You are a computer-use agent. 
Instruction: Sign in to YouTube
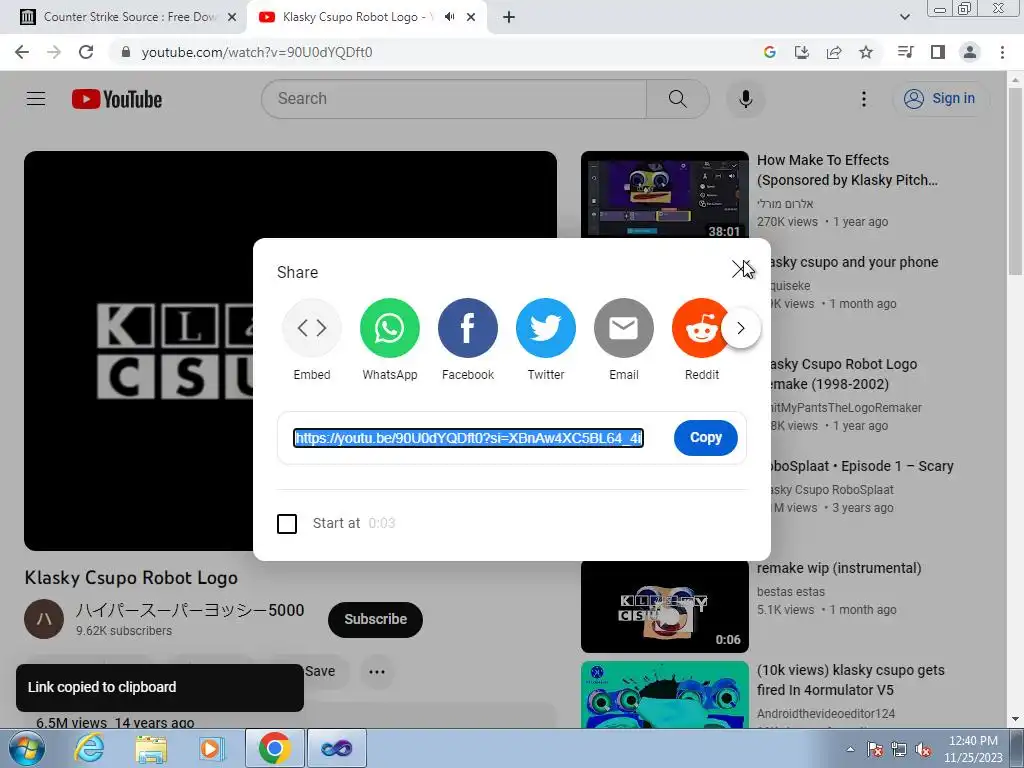click(939, 99)
